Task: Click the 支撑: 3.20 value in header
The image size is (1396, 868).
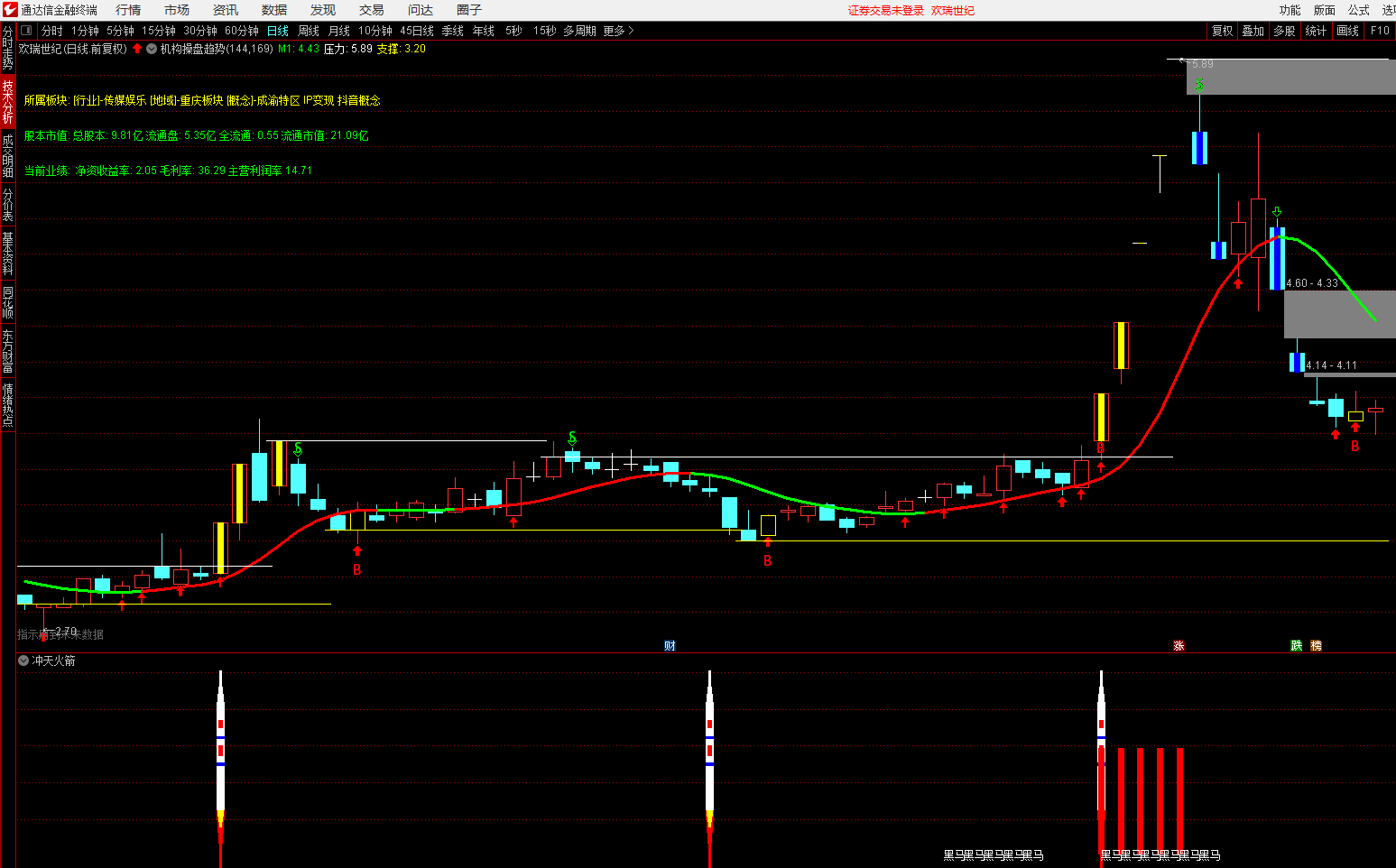Action: coord(402,49)
